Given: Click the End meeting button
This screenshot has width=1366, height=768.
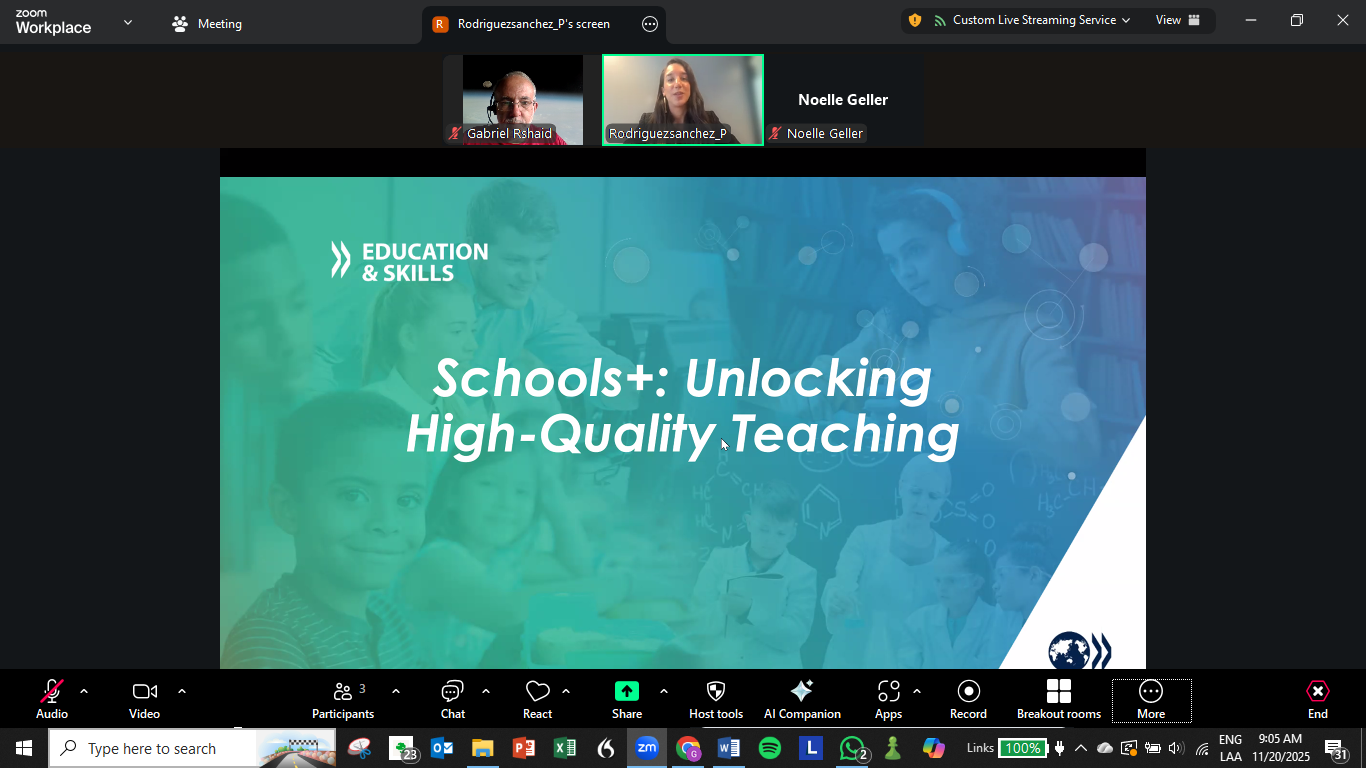Looking at the screenshot, I should coord(1317,699).
